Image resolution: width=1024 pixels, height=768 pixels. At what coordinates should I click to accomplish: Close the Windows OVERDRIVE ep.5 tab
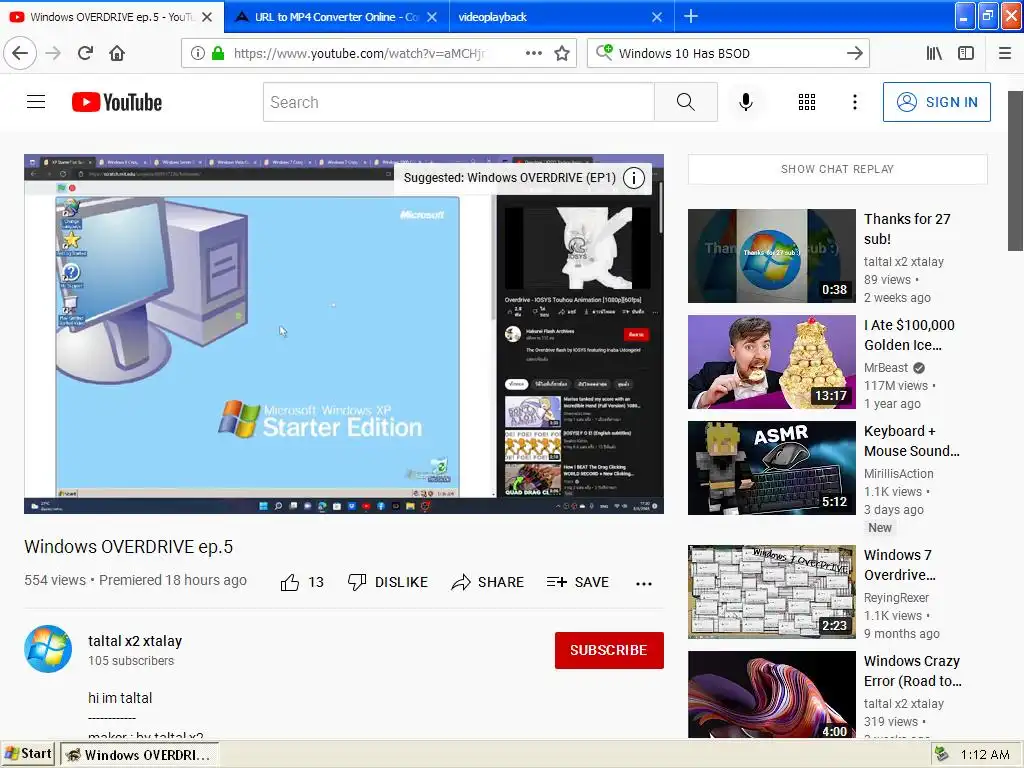(x=207, y=17)
